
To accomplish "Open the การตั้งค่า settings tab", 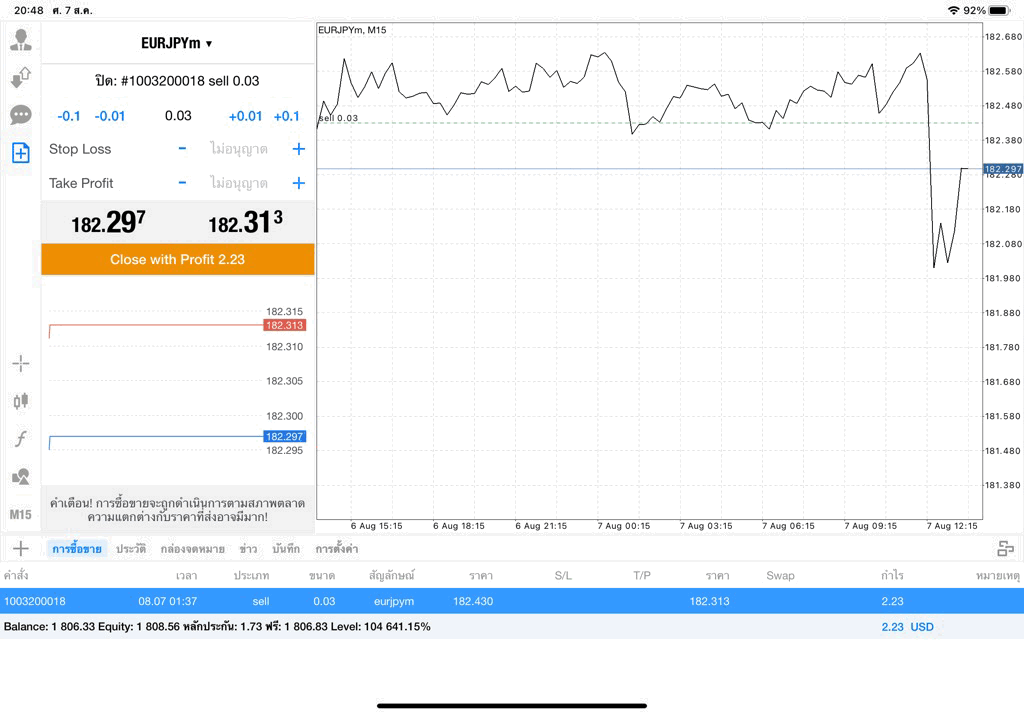I will pyautogui.click(x=336, y=549).
